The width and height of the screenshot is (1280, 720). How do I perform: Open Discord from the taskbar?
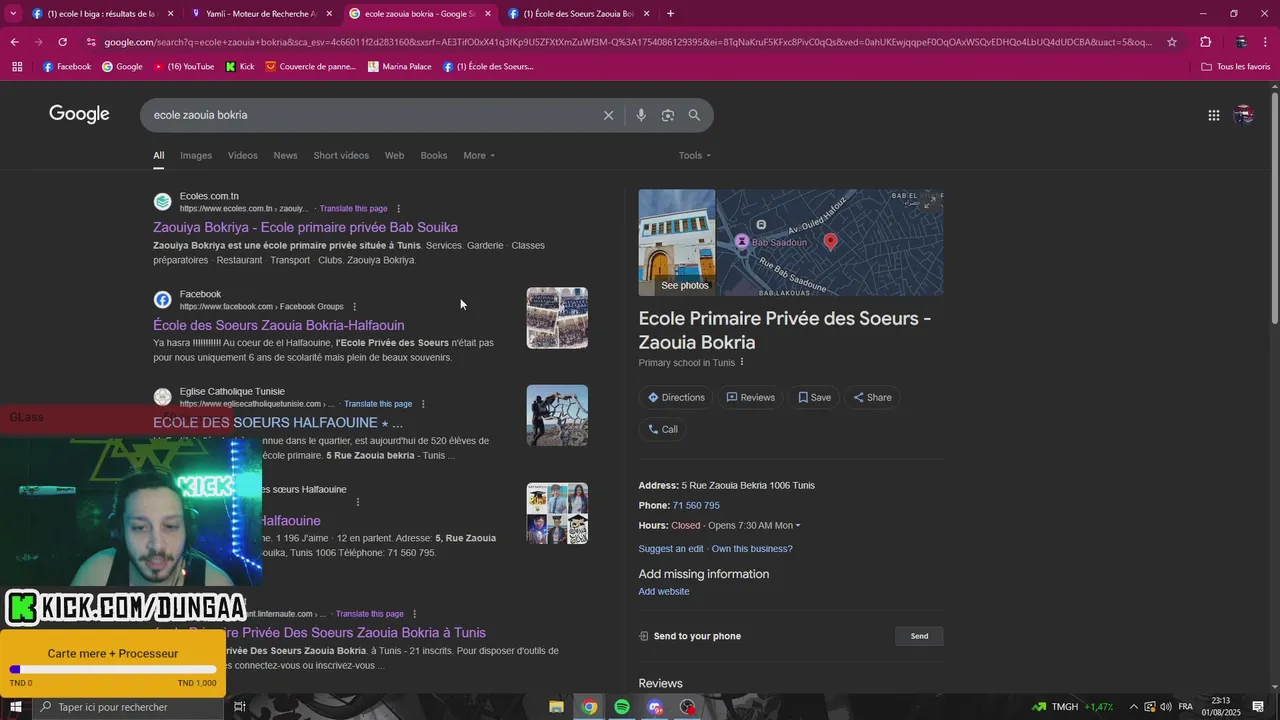click(655, 707)
